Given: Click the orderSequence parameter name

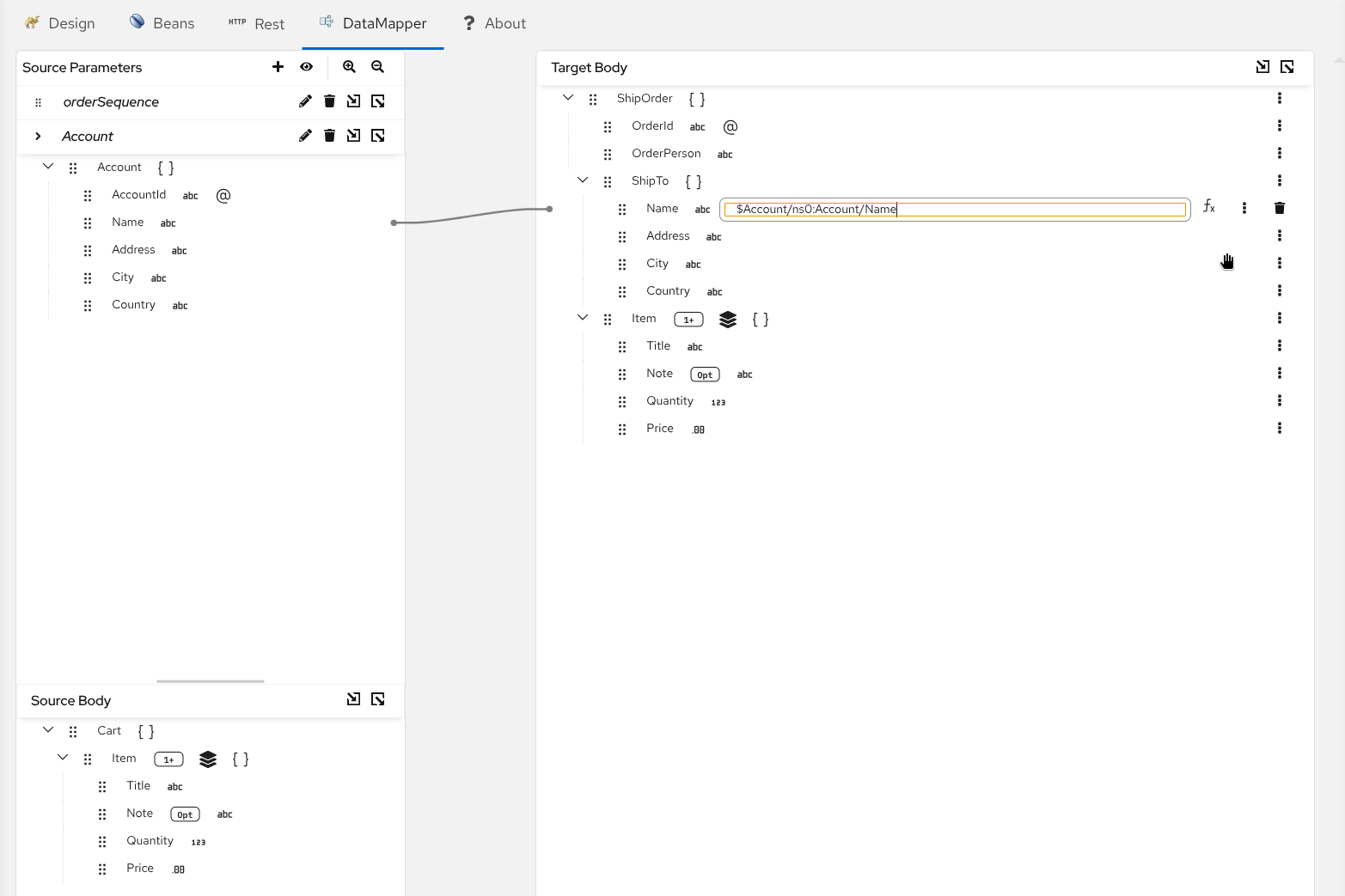Looking at the screenshot, I should click(x=111, y=101).
